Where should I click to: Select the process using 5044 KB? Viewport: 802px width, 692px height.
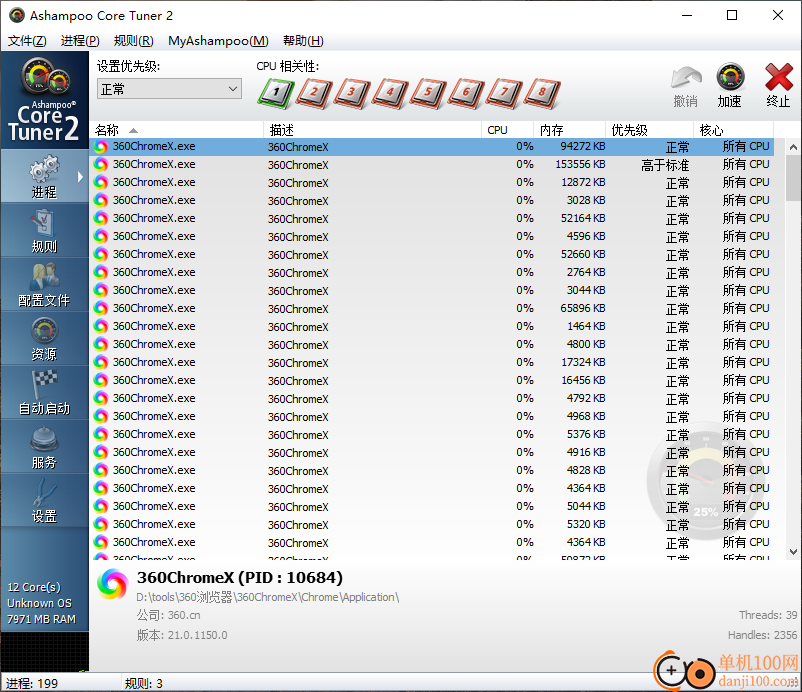[432, 506]
